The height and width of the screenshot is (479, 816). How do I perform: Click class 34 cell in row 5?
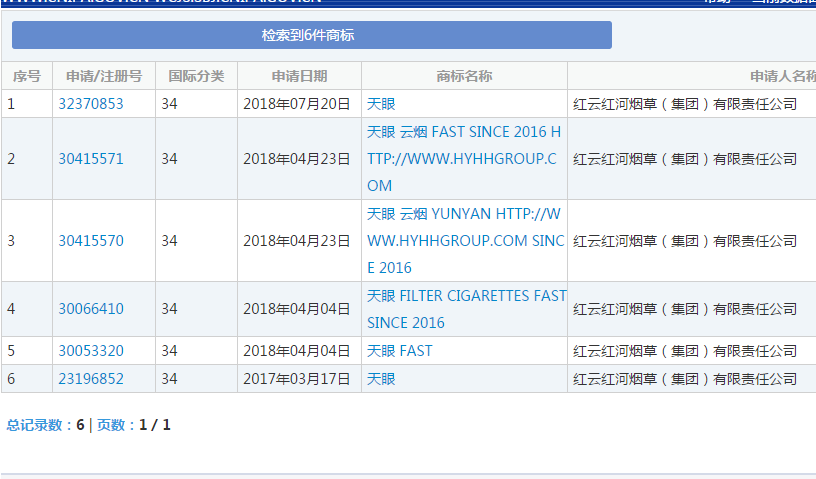coord(196,351)
